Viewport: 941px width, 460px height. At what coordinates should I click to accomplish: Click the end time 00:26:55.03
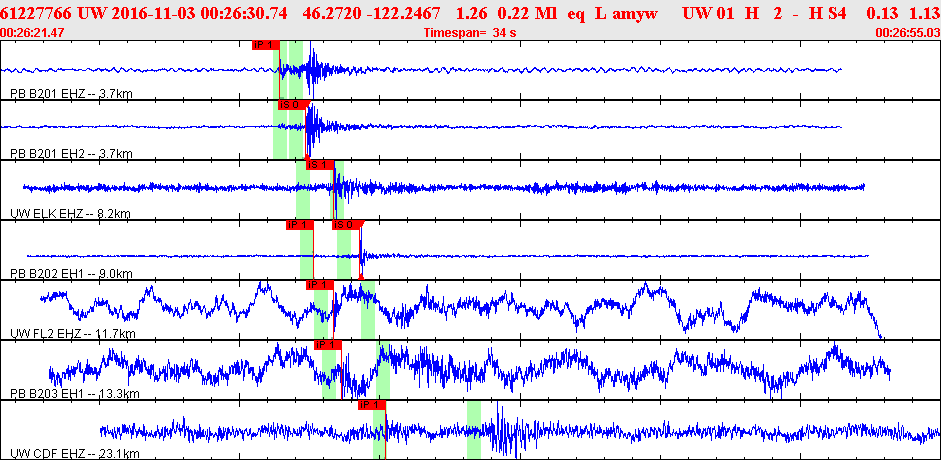pos(907,33)
